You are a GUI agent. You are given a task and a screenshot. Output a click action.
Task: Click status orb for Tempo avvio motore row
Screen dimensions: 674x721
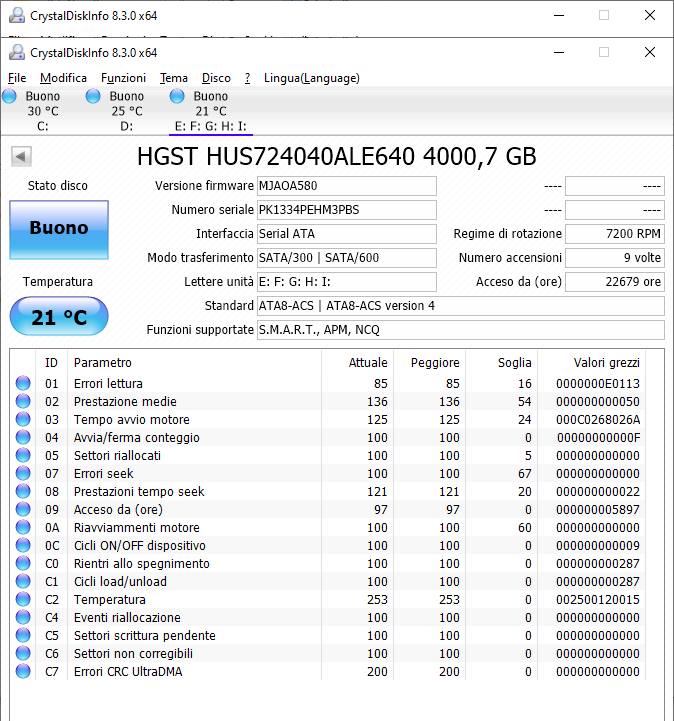23,419
